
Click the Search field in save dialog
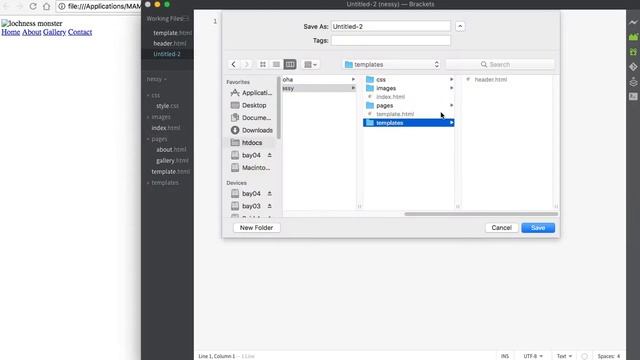coord(500,64)
